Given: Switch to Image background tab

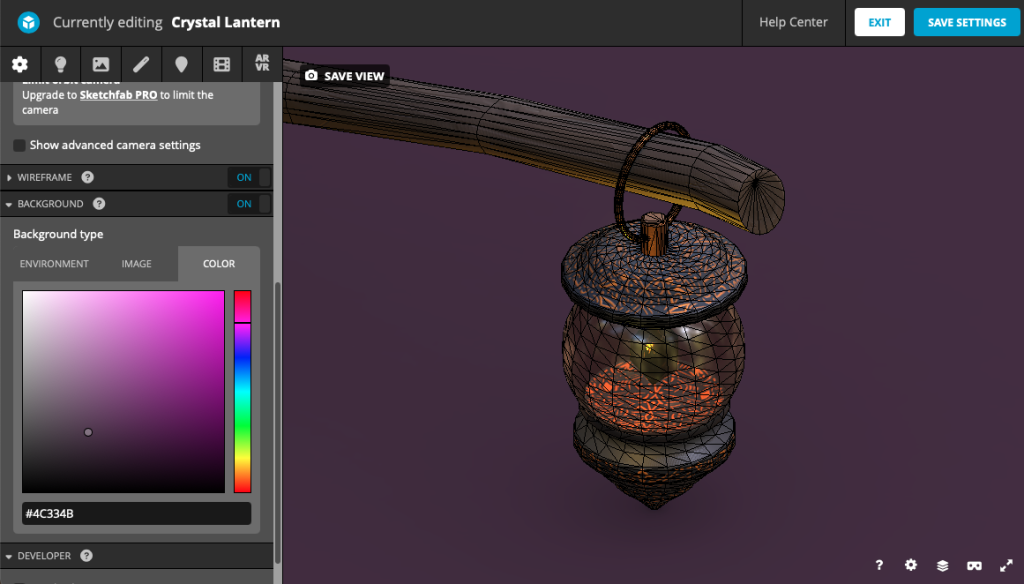Looking at the screenshot, I should pyautogui.click(x=136, y=263).
